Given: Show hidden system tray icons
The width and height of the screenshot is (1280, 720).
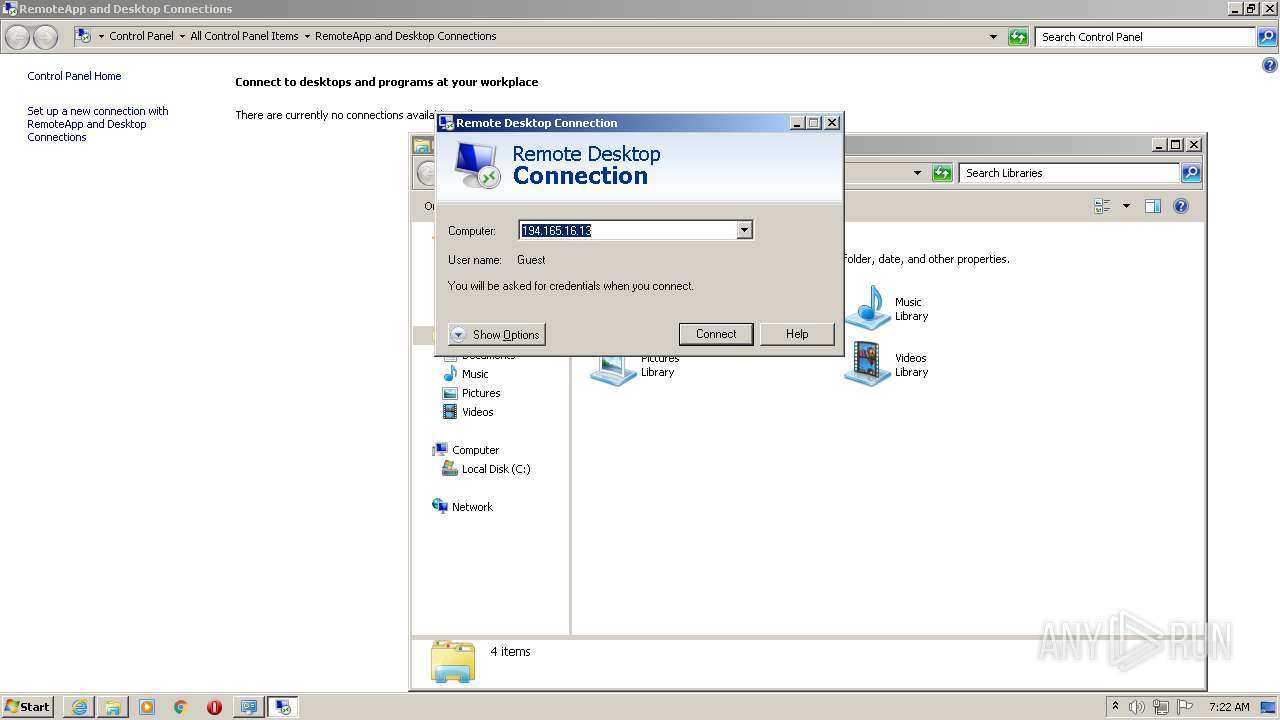Looking at the screenshot, I should pyautogui.click(x=1115, y=707).
